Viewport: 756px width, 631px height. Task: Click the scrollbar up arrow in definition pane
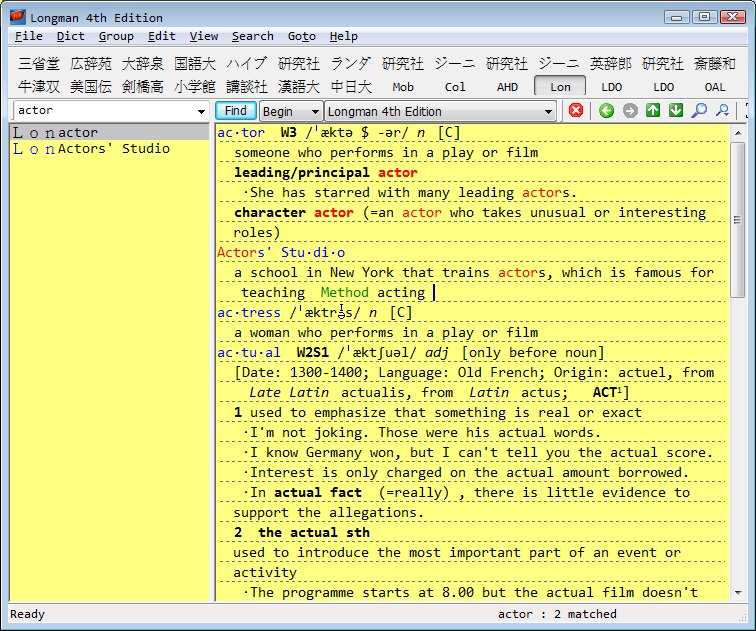coord(738,133)
